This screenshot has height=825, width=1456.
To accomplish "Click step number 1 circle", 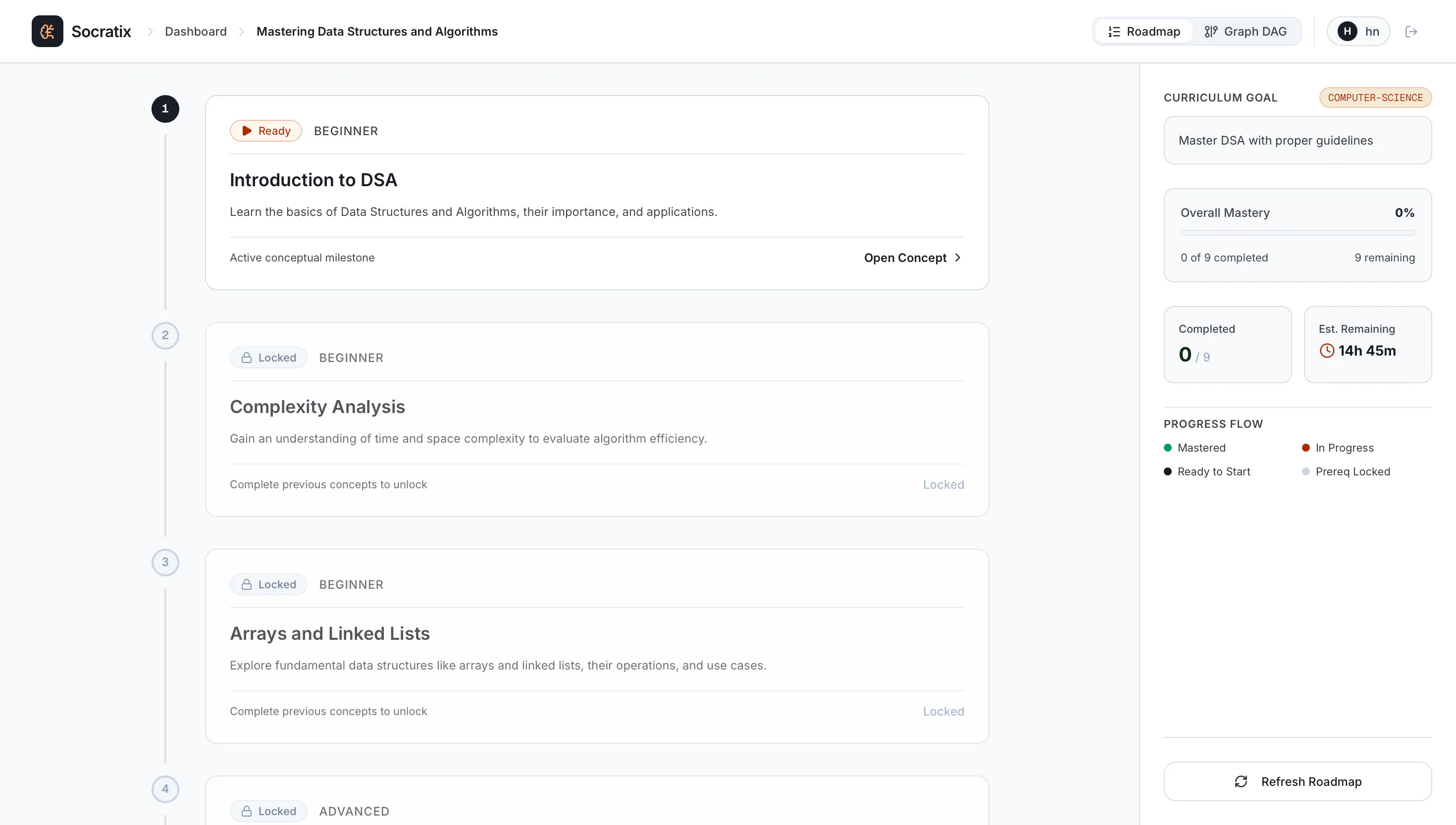I will tap(165, 109).
